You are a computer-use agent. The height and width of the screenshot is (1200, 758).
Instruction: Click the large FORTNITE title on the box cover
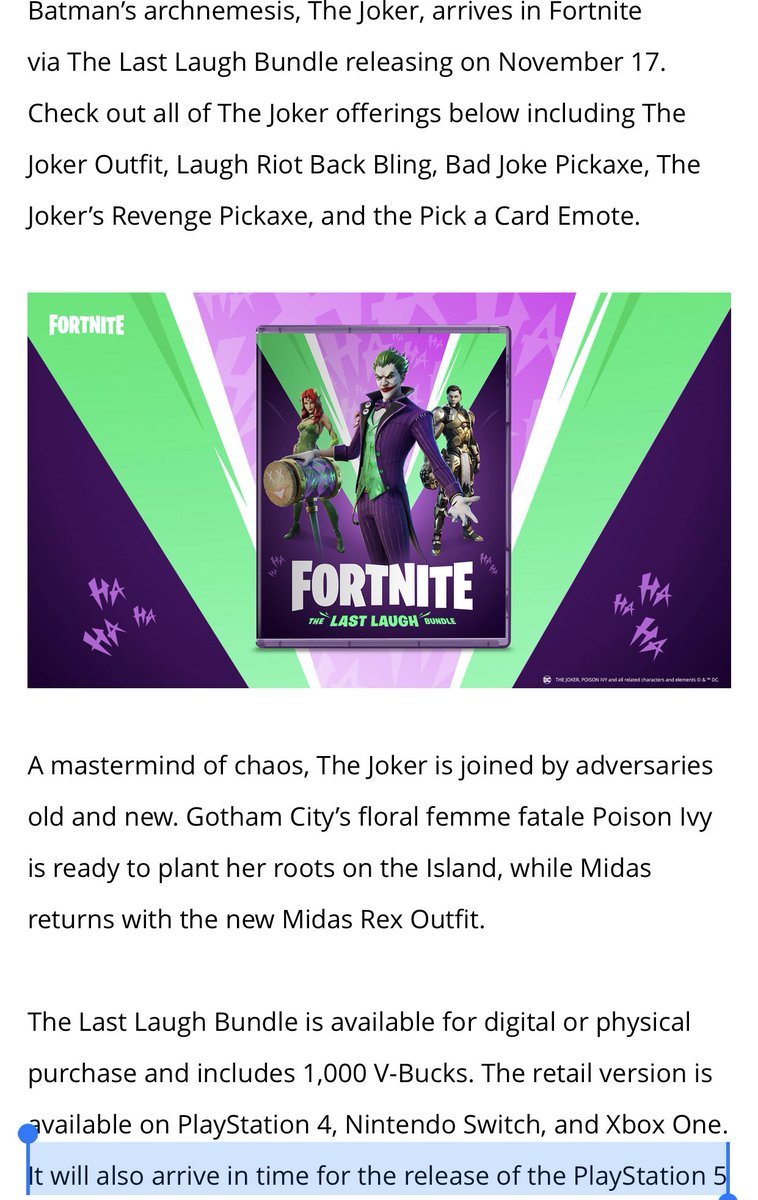[x=381, y=587]
